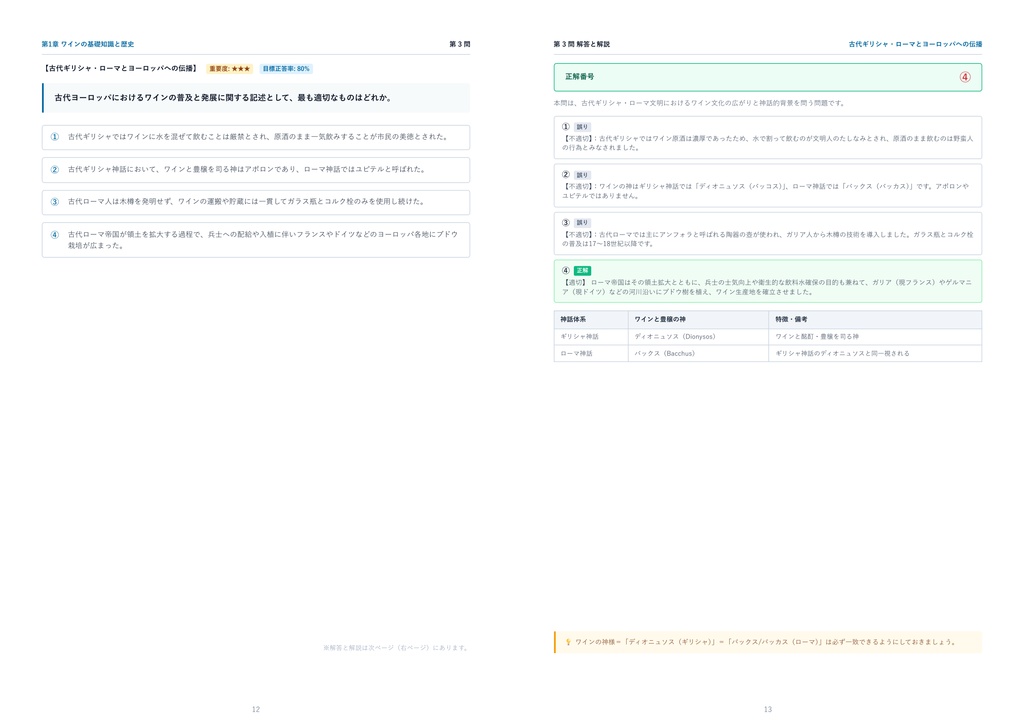Select answer choice ④ about ローマ帝国 spreading ブドウ栽培
The width and height of the screenshot is (1024, 724).
256,240
